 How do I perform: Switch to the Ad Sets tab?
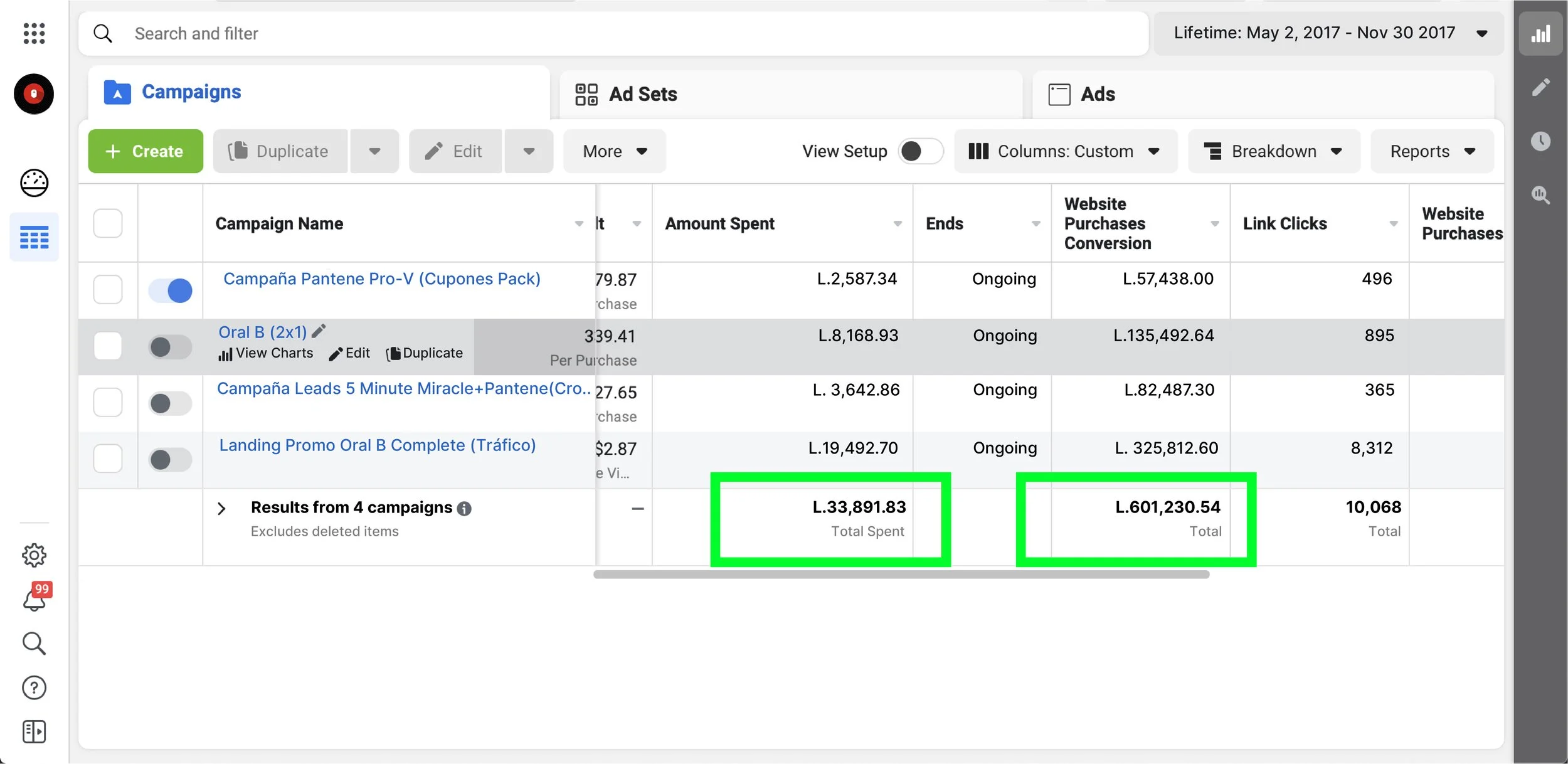(x=790, y=94)
